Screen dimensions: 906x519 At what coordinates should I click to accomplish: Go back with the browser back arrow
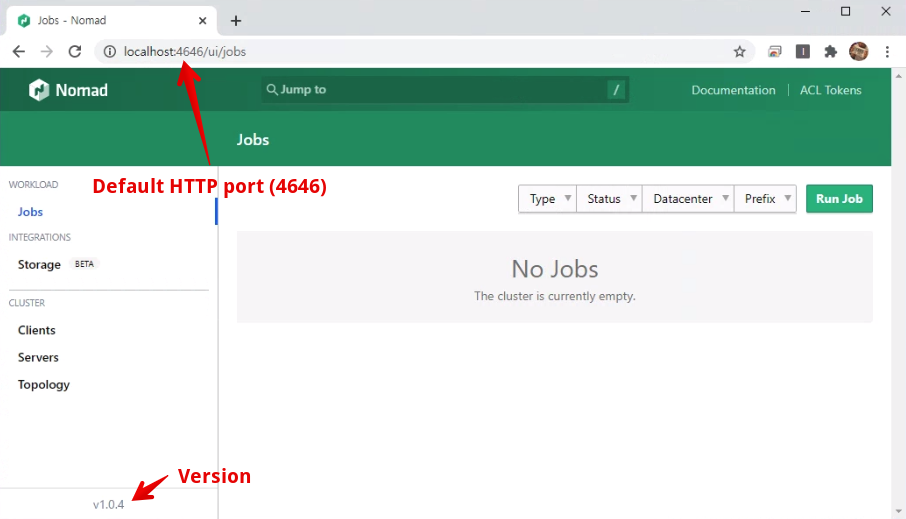pyautogui.click(x=18, y=51)
